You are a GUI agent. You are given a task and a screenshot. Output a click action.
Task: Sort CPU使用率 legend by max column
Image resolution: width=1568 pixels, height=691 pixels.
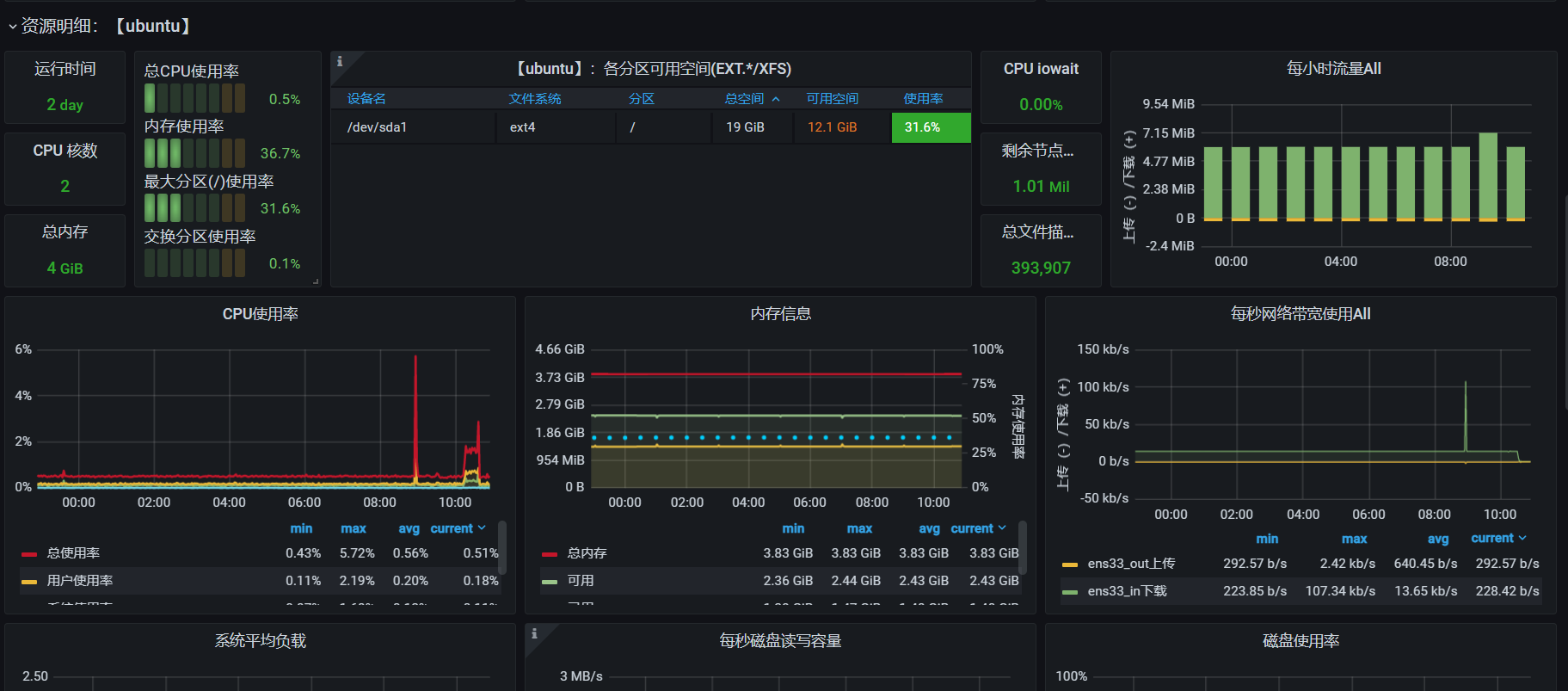pos(354,528)
